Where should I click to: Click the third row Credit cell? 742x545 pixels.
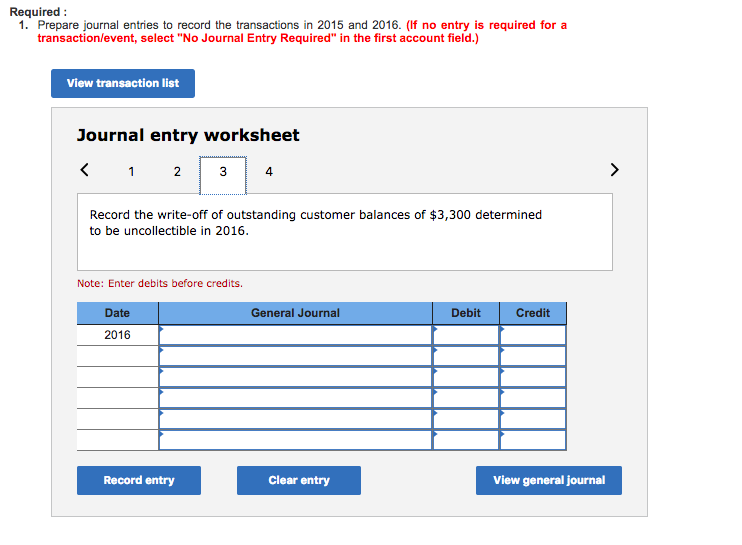[x=532, y=377]
